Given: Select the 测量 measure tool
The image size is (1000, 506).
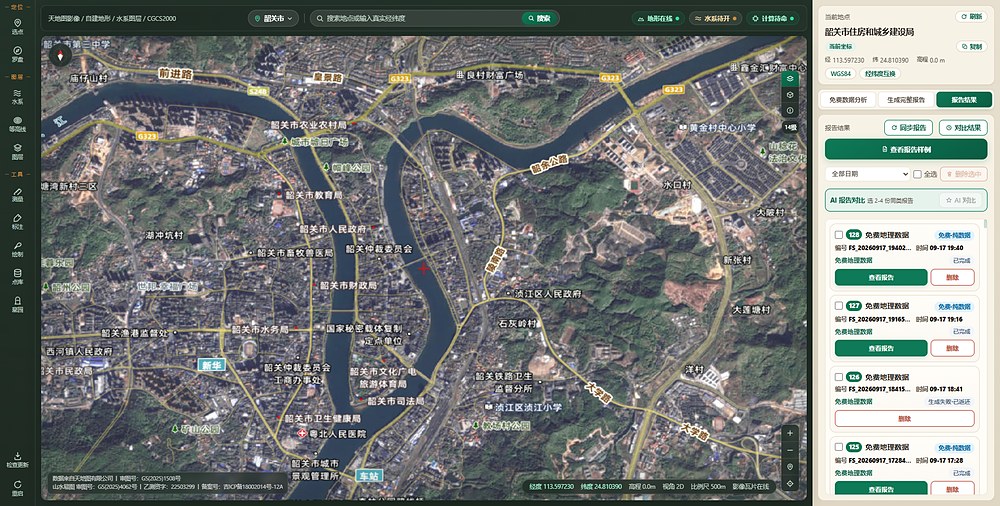Looking at the screenshot, I should [x=17, y=195].
